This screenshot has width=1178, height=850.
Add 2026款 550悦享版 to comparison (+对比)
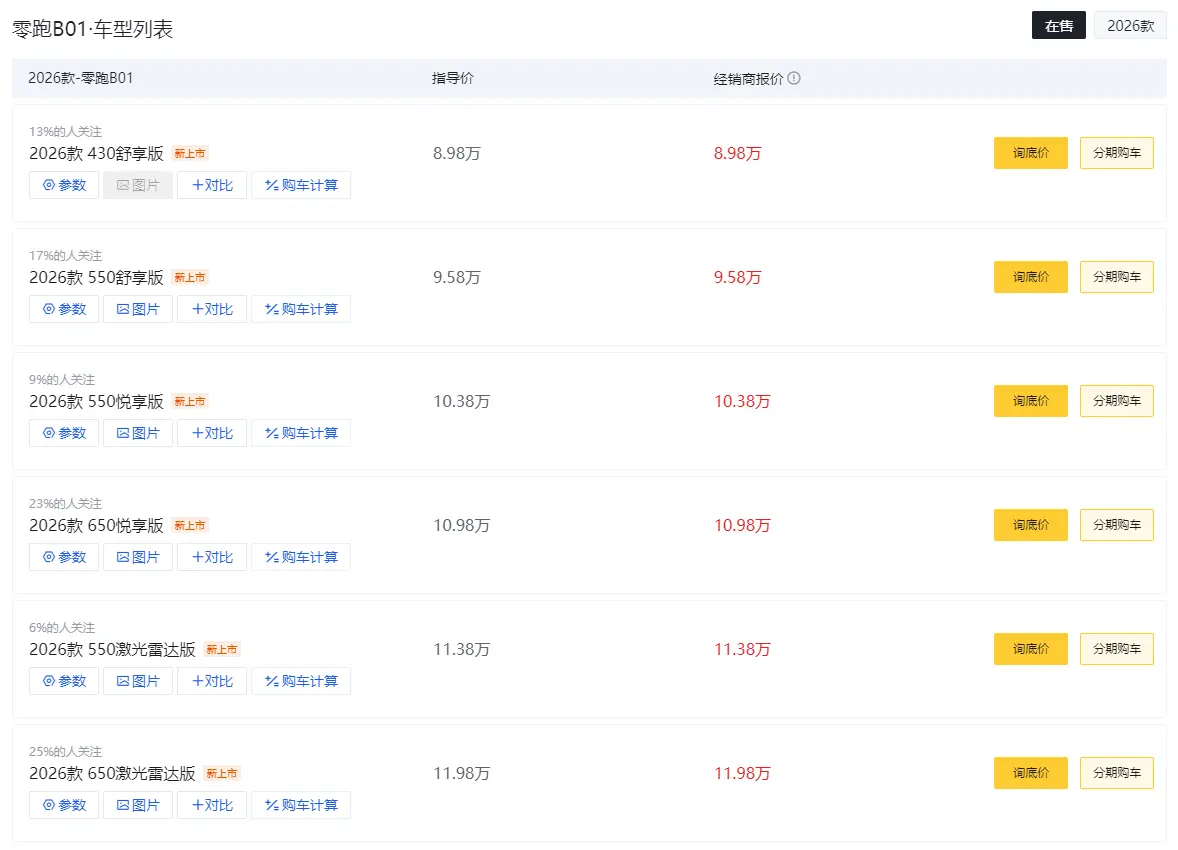coord(211,433)
